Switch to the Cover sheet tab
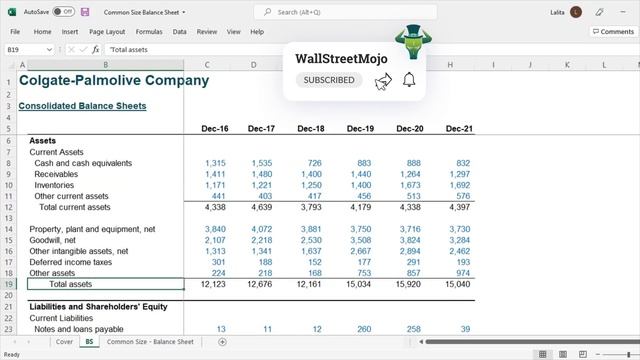Image resolution: width=640 pixels, height=360 pixels. [x=64, y=342]
